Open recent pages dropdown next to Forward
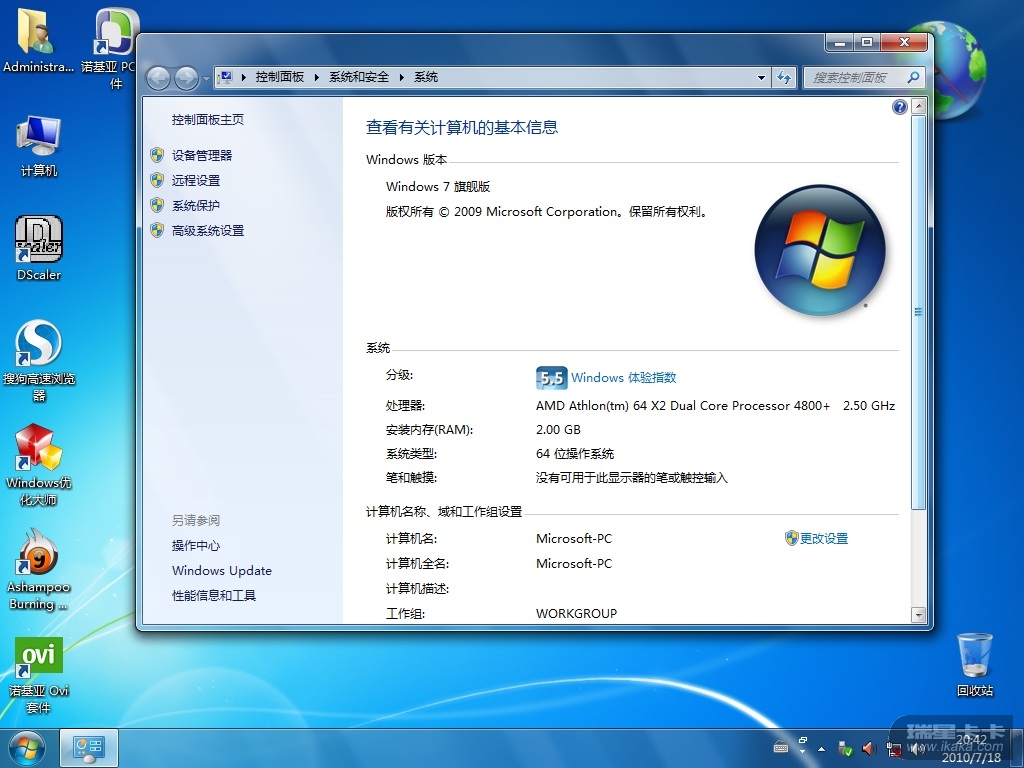Viewport: 1024px width, 768px height. (206, 78)
